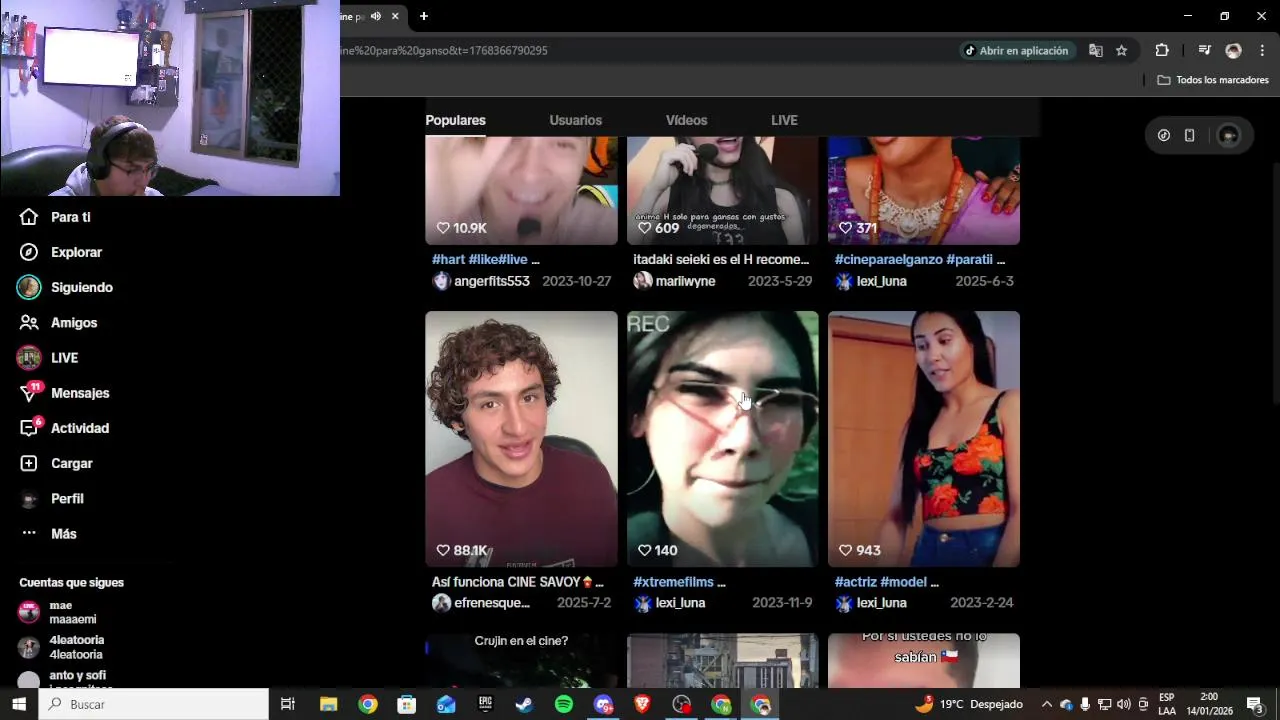Open Discord from the taskbar
Screen dimensions: 1280x720
(x=603, y=704)
